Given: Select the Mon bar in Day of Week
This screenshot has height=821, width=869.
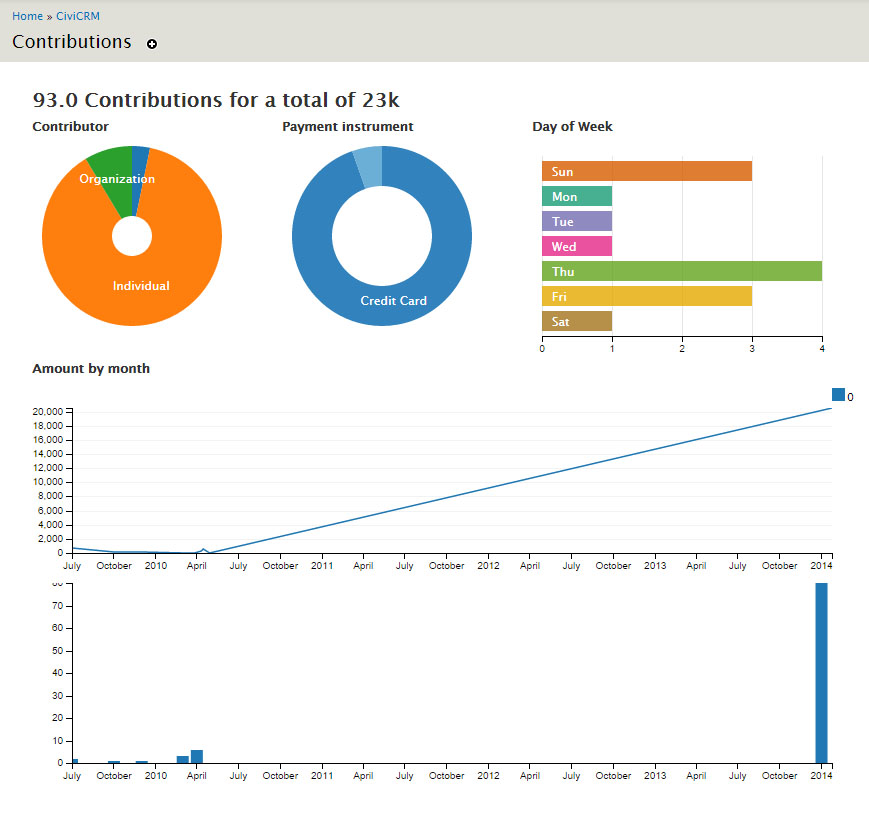Looking at the screenshot, I should click(576, 196).
